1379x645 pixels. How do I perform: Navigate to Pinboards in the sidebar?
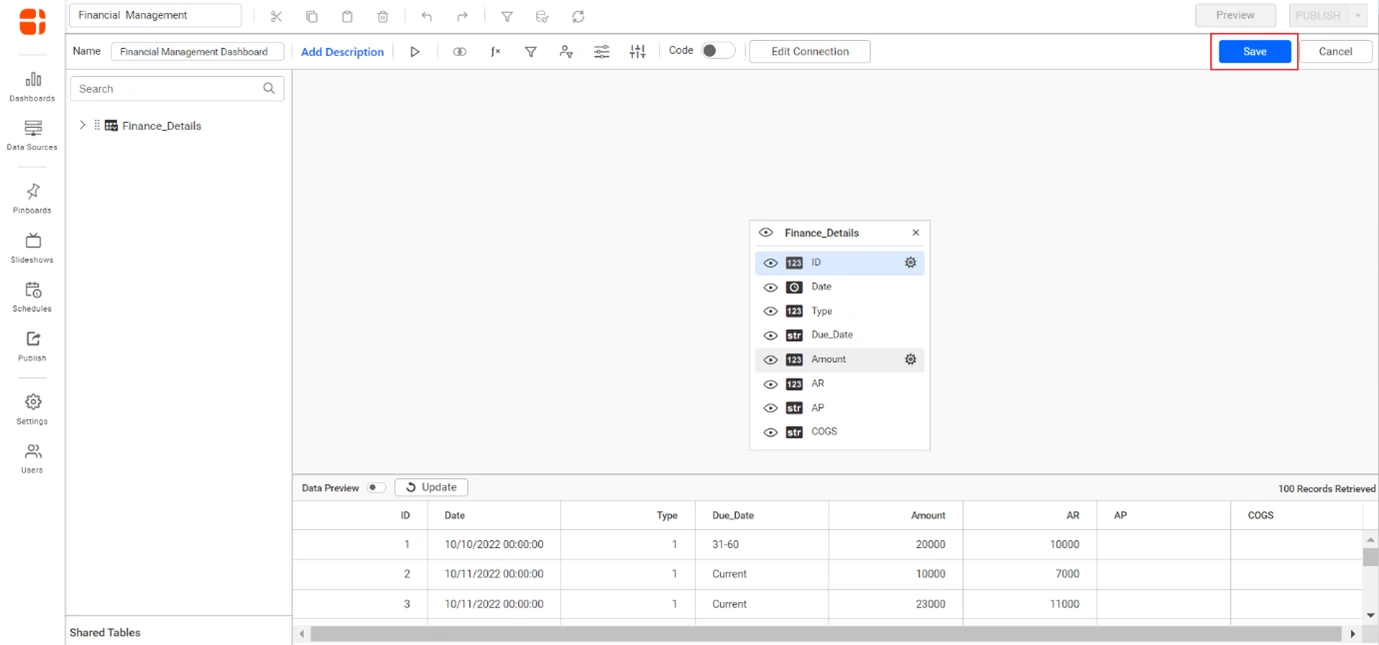tap(31, 193)
